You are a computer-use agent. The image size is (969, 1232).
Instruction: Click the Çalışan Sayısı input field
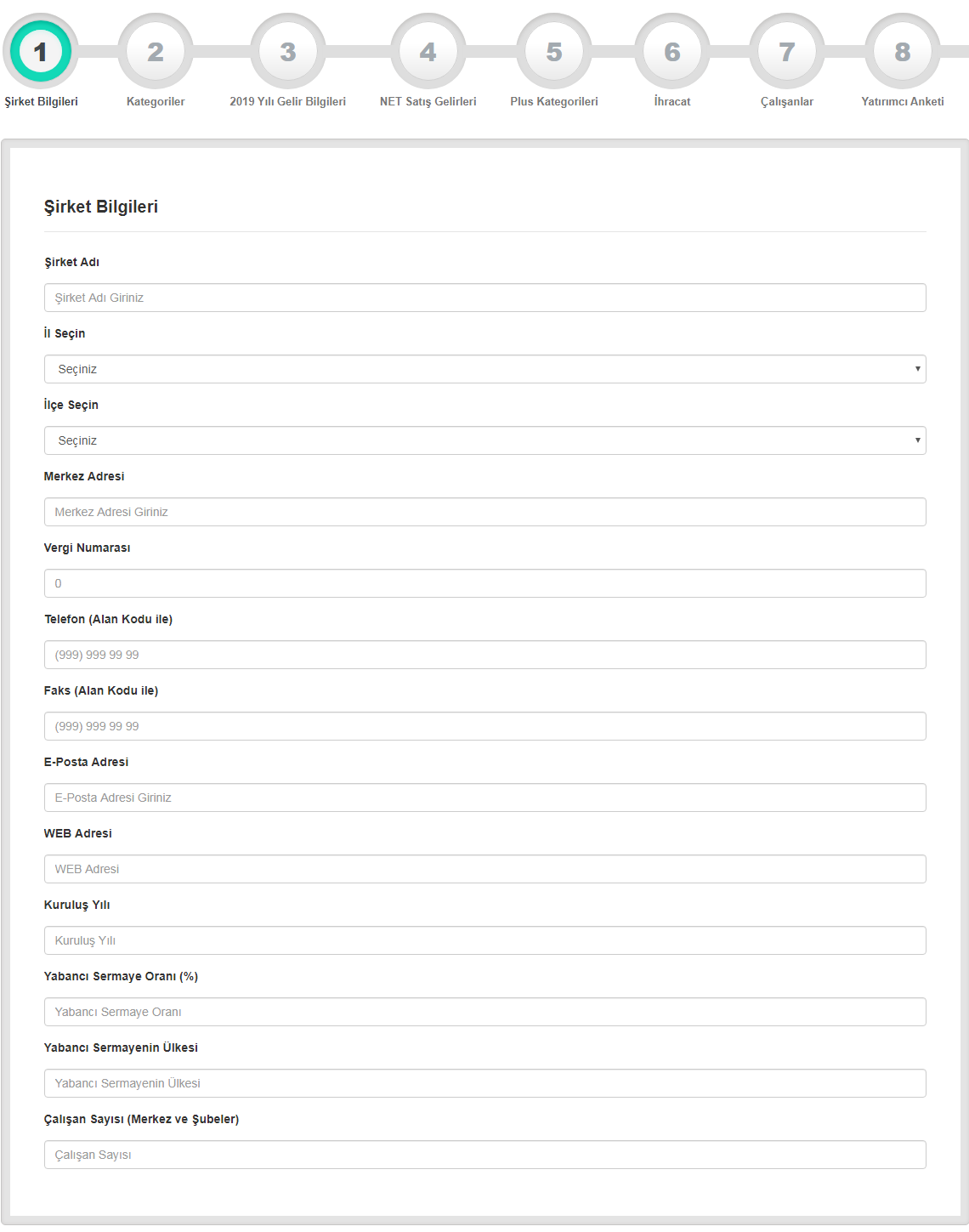(484, 1155)
